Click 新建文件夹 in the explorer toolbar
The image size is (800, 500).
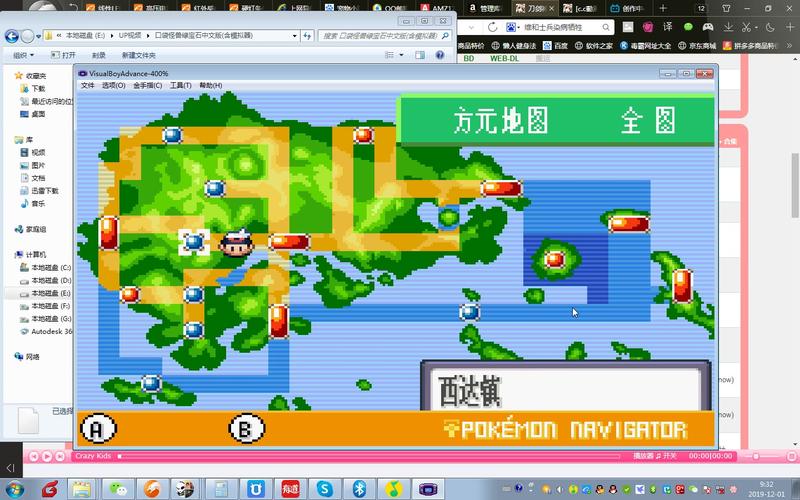click(x=138, y=55)
